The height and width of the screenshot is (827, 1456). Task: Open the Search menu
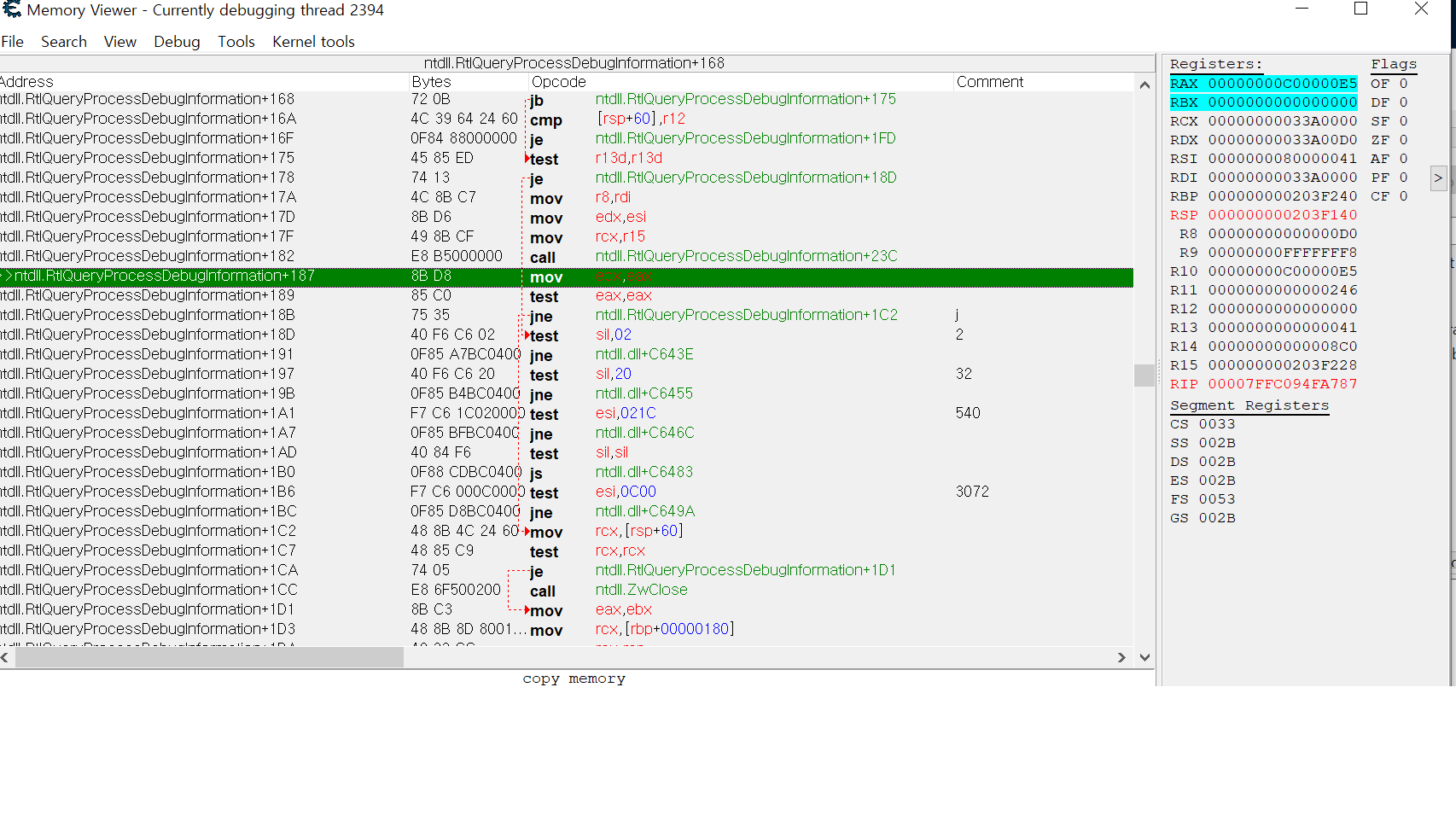tap(63, 41)
